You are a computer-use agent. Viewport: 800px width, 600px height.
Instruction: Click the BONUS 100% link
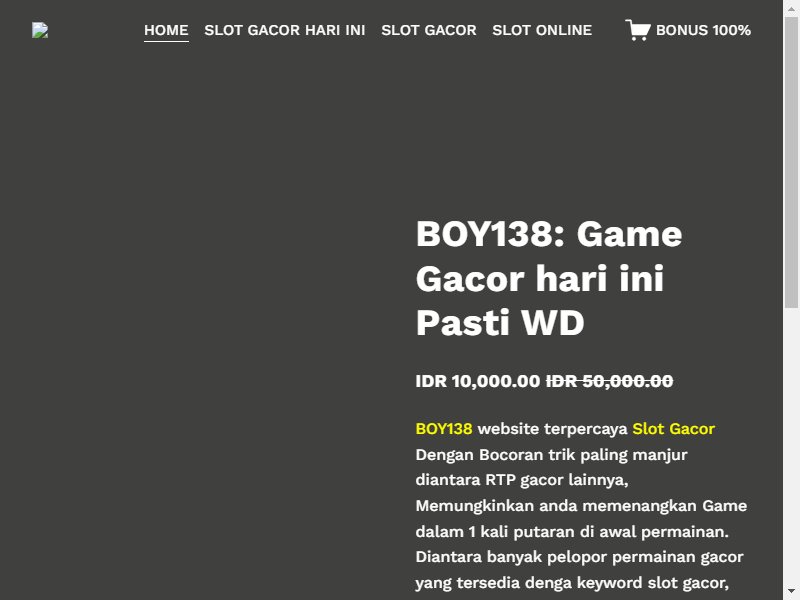click(703, 30)
